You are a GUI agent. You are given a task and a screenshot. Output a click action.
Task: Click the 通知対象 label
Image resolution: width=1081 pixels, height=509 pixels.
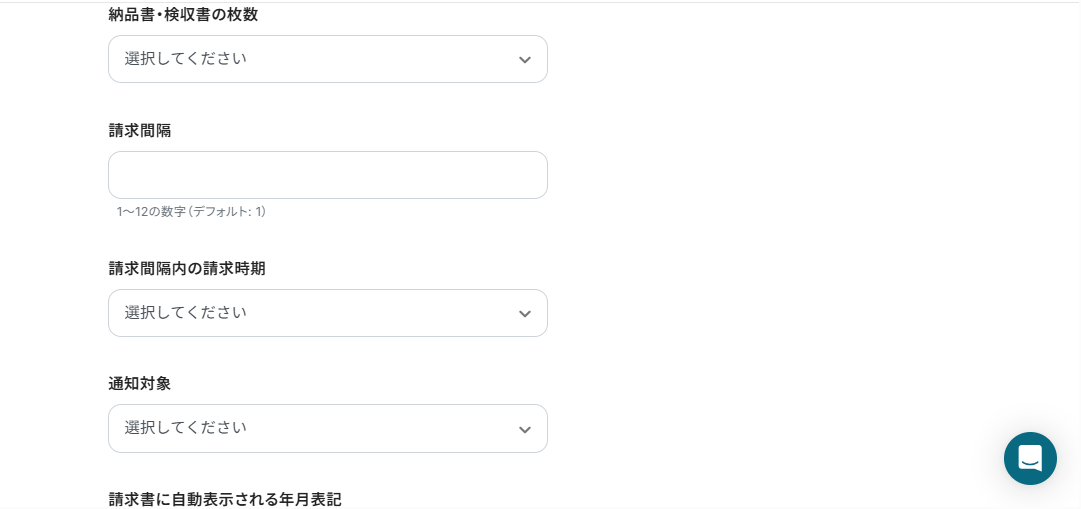(140, 383)
